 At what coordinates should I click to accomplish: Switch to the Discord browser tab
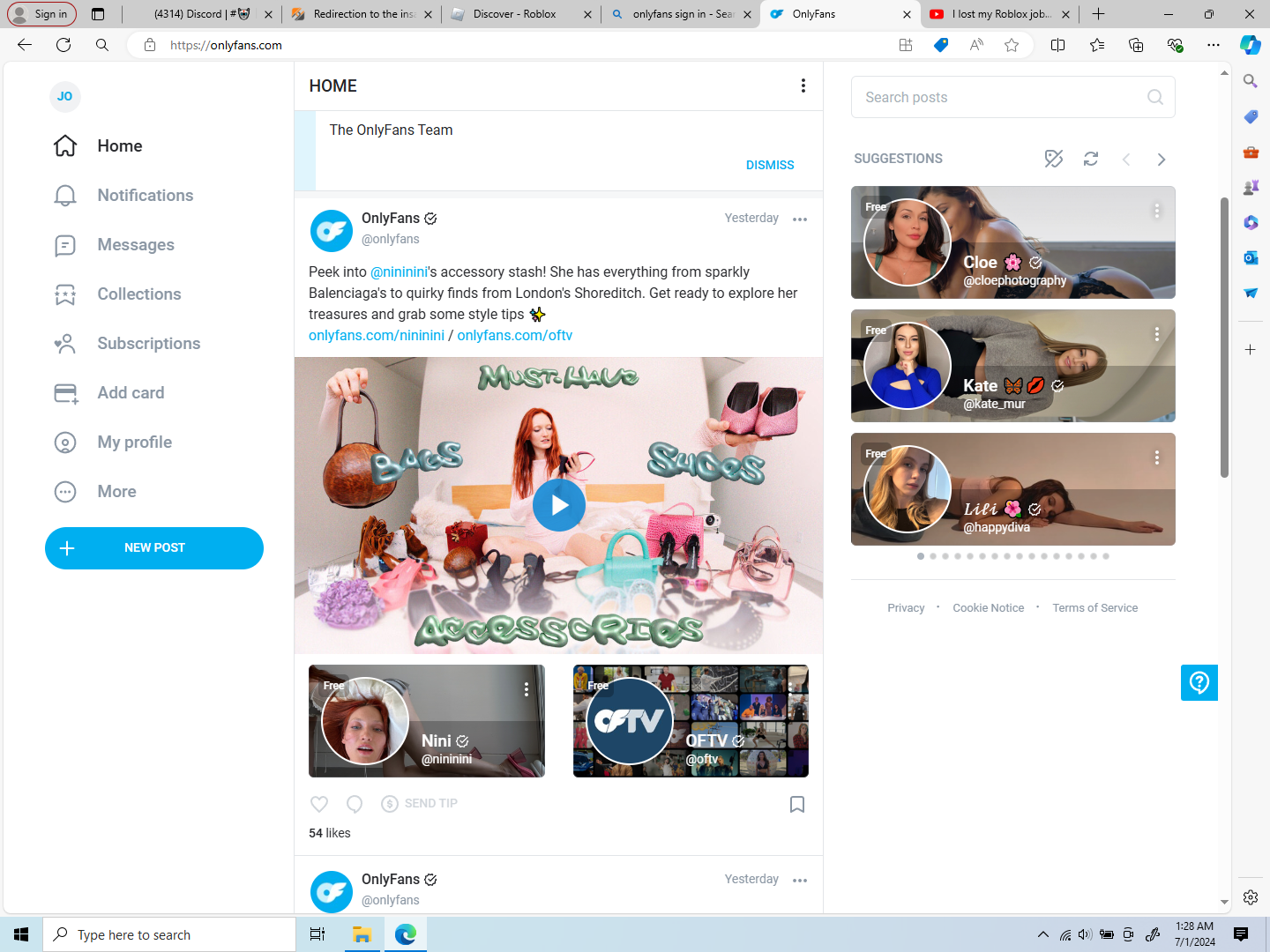point(203,14)
